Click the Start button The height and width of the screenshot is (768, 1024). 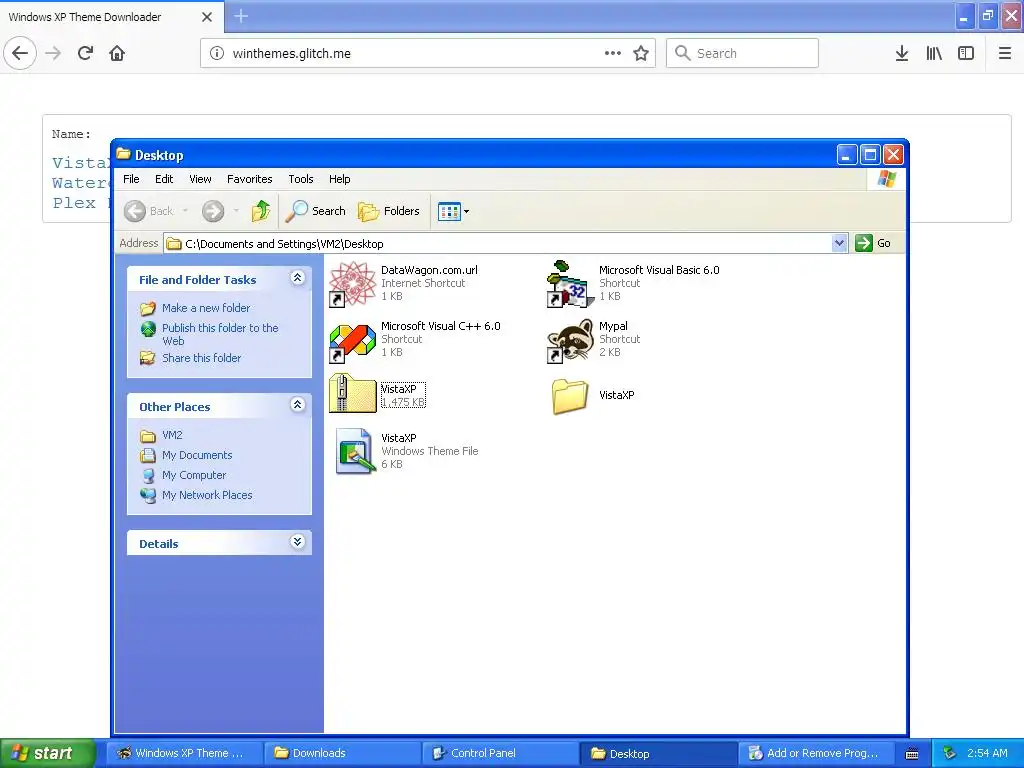click(x=46, y=753)
